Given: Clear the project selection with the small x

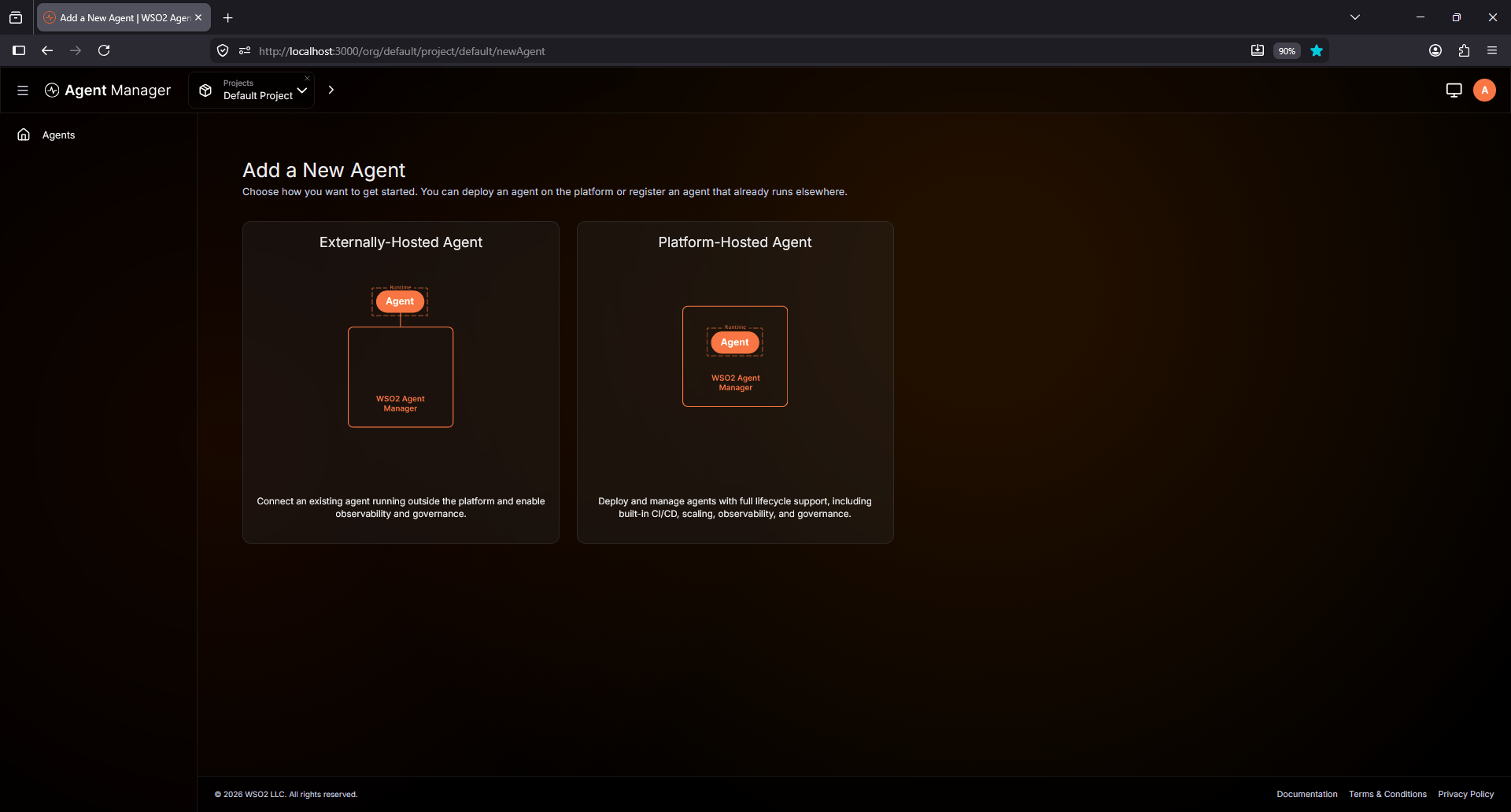Looking at the screenshot, I should click(307, 78).
